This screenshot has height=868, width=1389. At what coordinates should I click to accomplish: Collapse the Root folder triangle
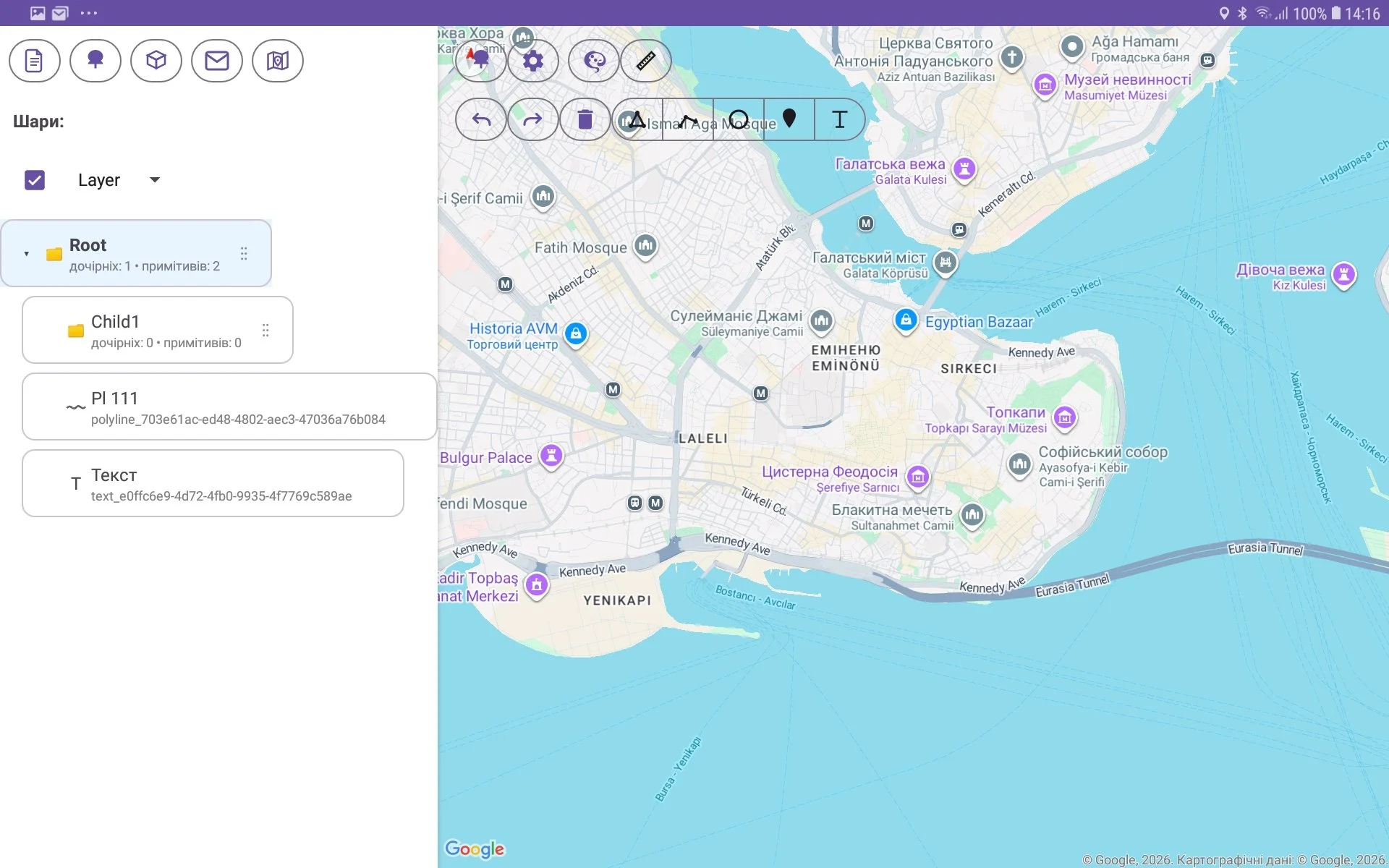[26, 254]
